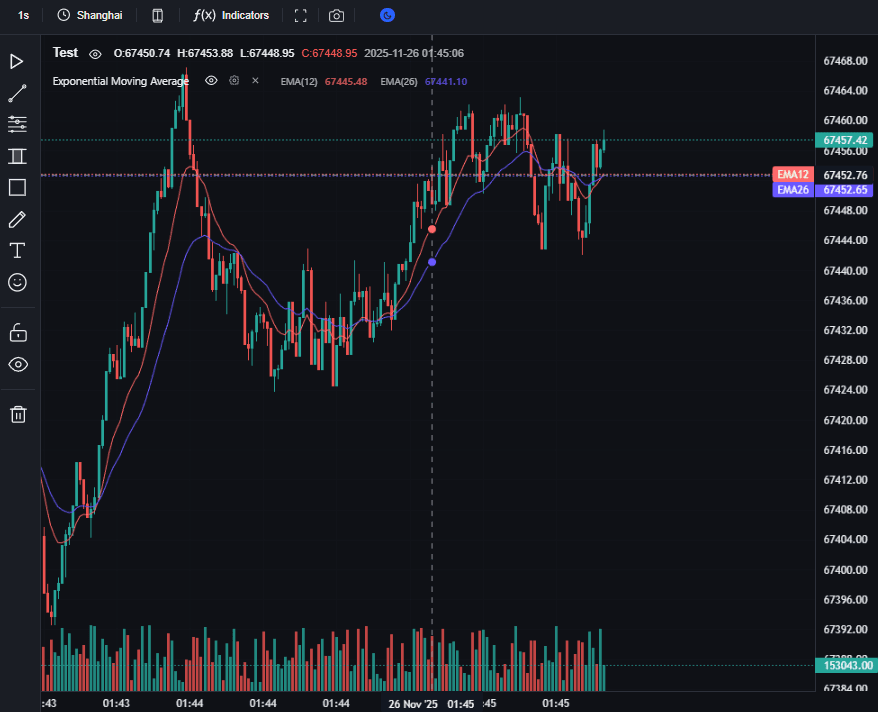Take a chart screenshot with the camera icon
Screen dimensions: 878x712
[x=337, y=16]
